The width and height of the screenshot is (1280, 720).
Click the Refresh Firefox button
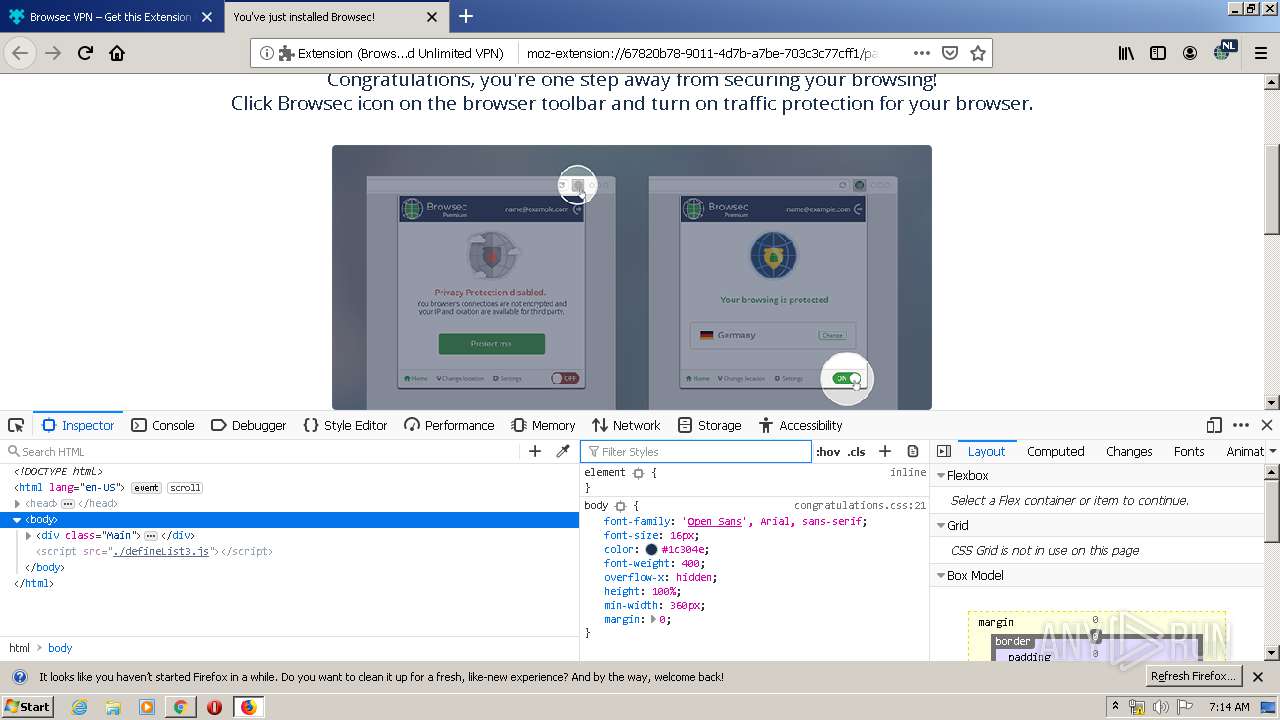coord(1195,676)
